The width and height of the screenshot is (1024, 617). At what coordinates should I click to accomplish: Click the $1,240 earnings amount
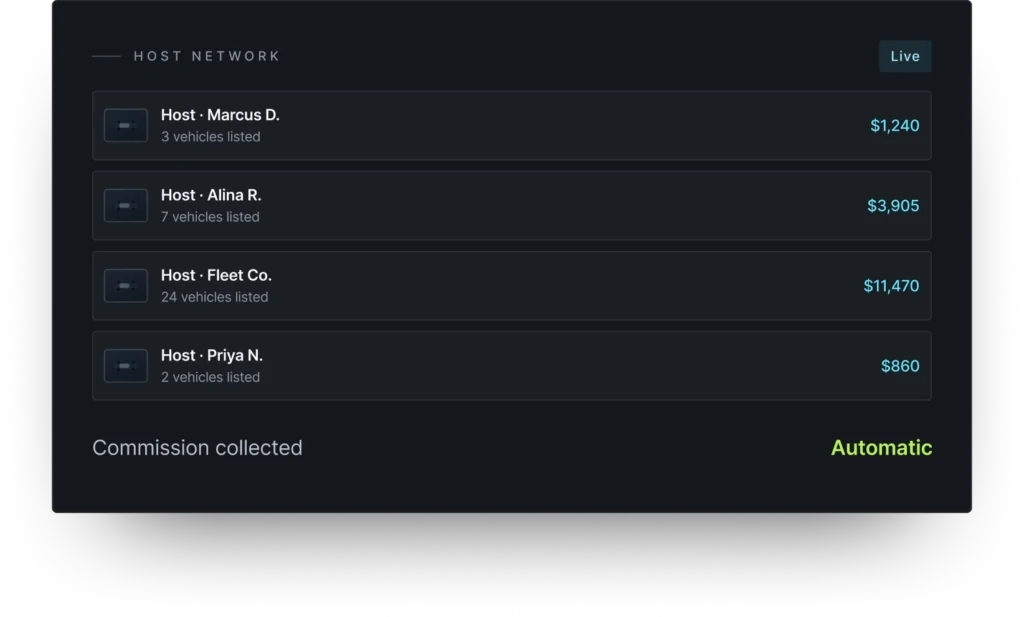894,125
